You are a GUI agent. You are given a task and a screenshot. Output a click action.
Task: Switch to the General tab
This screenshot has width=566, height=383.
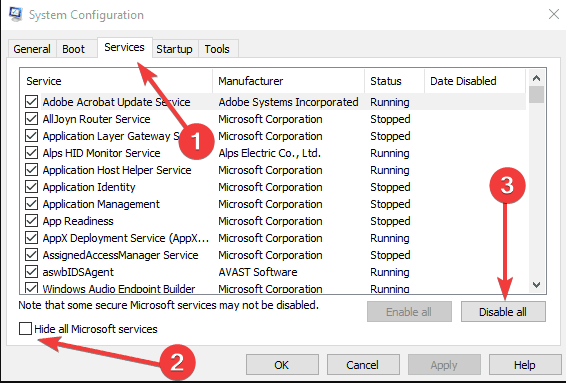(x=32, y=49)
